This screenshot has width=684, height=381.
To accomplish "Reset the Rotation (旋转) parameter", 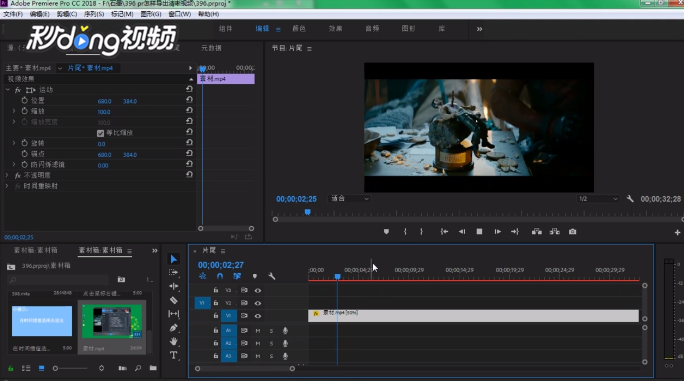I will tap(189, 142).
